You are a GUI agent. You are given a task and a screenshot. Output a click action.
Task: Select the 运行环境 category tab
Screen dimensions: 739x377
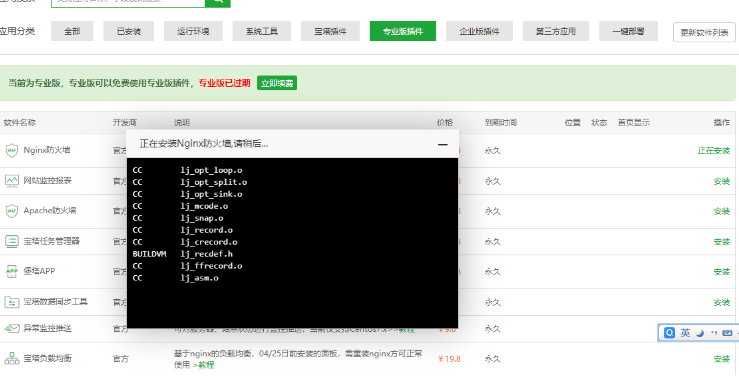(193, 32)
